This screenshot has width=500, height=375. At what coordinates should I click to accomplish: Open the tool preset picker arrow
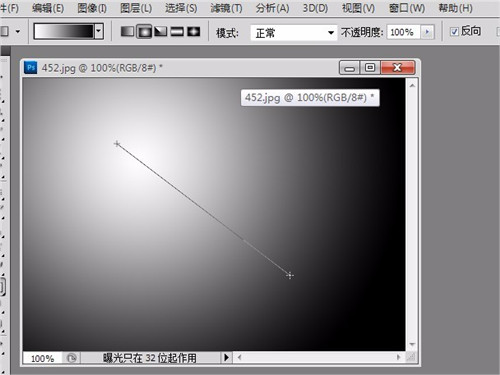18,32
